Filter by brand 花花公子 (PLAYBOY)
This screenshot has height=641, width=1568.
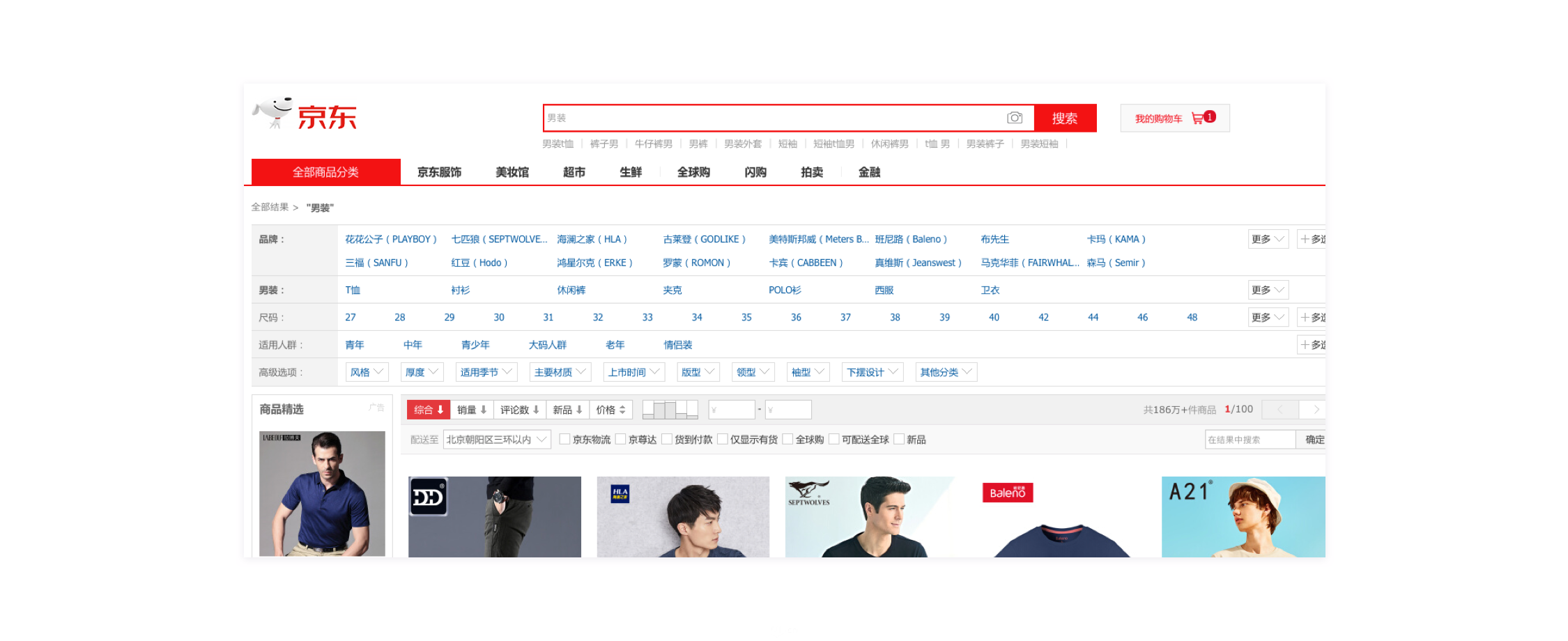pyautogui.click(x=391, y=239)
